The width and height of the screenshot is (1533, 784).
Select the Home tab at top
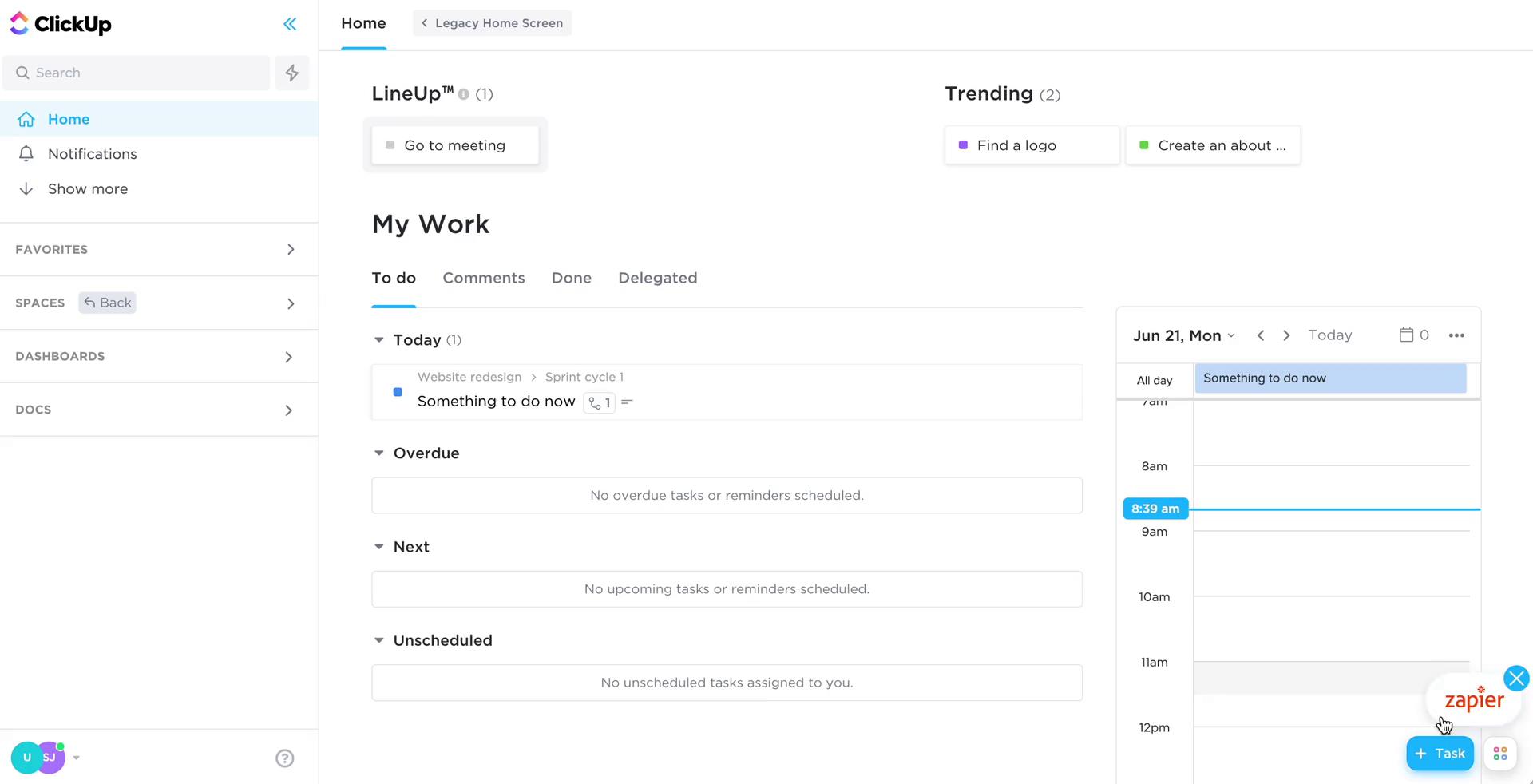(363, 23)
